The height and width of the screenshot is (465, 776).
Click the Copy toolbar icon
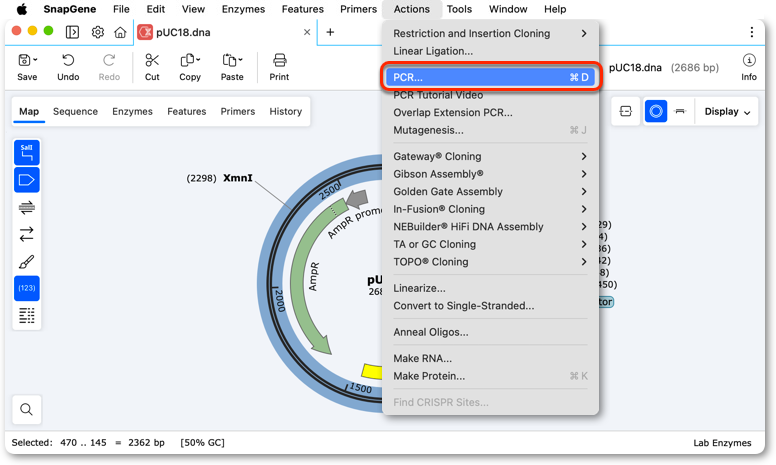[187, 60]
